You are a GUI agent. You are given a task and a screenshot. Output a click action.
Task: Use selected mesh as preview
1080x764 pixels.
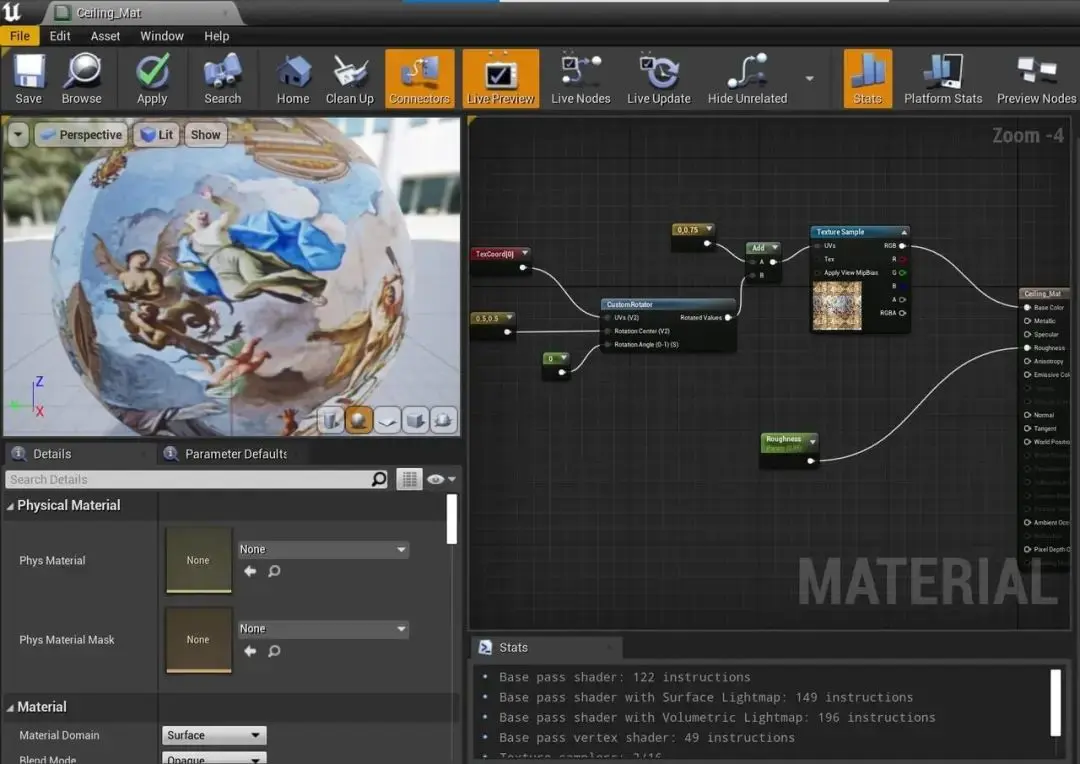tap(444, 420)
